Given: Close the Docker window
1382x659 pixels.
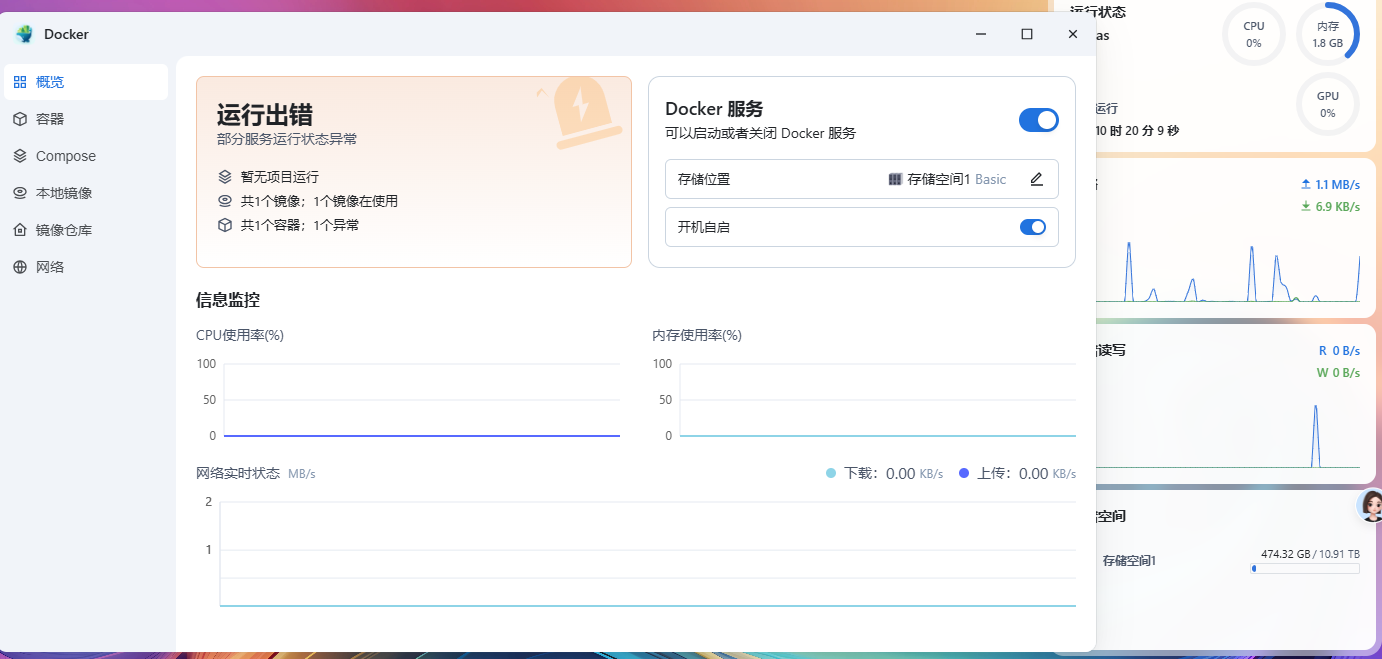Looking at the screenshot, I should [1072, 34].
